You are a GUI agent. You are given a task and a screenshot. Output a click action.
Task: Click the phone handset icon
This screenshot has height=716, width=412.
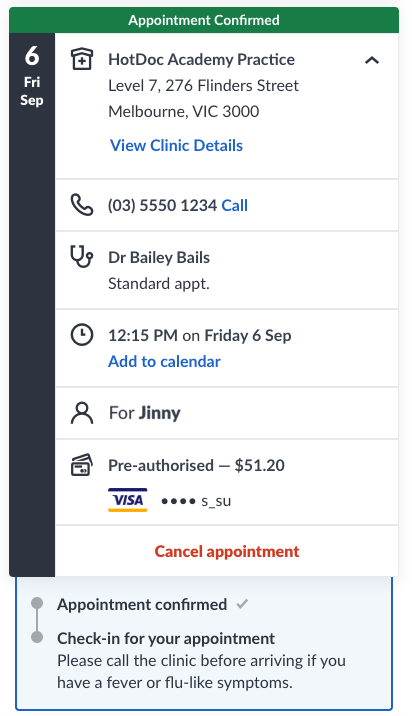pos(82,205)
